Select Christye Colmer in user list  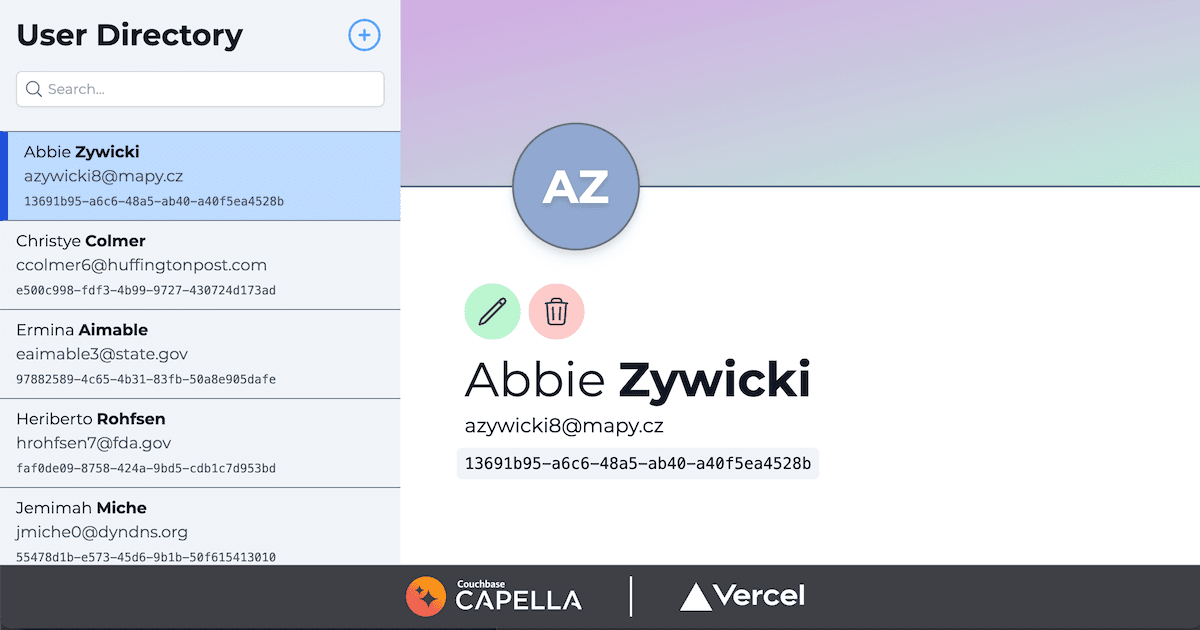tap(200, 265)
